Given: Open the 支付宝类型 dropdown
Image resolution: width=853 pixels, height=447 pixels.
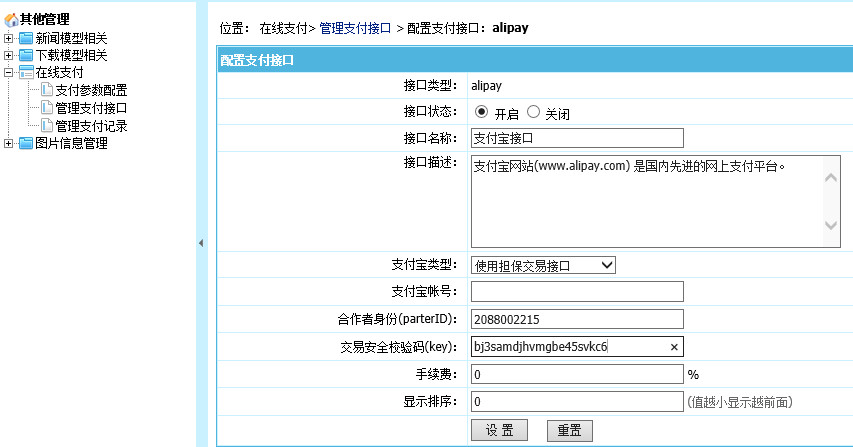Looking at the screenshot, I should pyautogui.click(x=543, y=265).
